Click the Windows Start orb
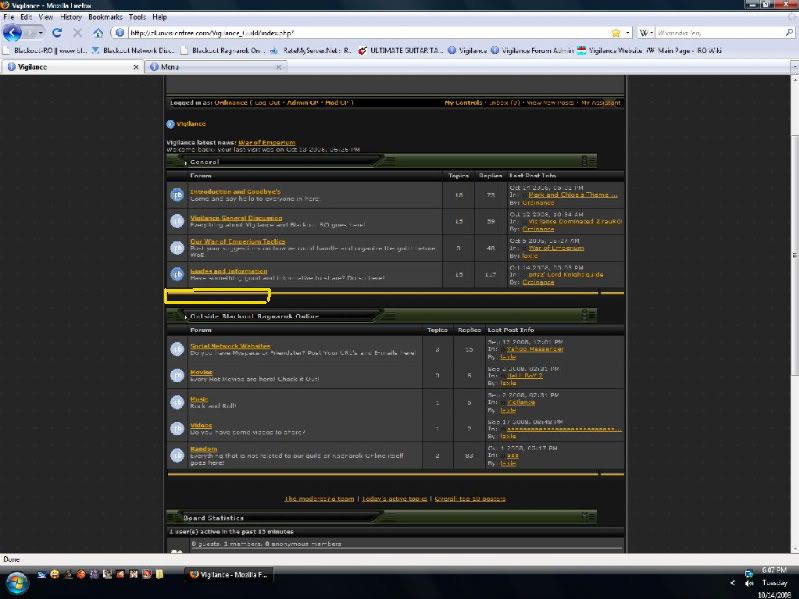 tap(16, 578)
